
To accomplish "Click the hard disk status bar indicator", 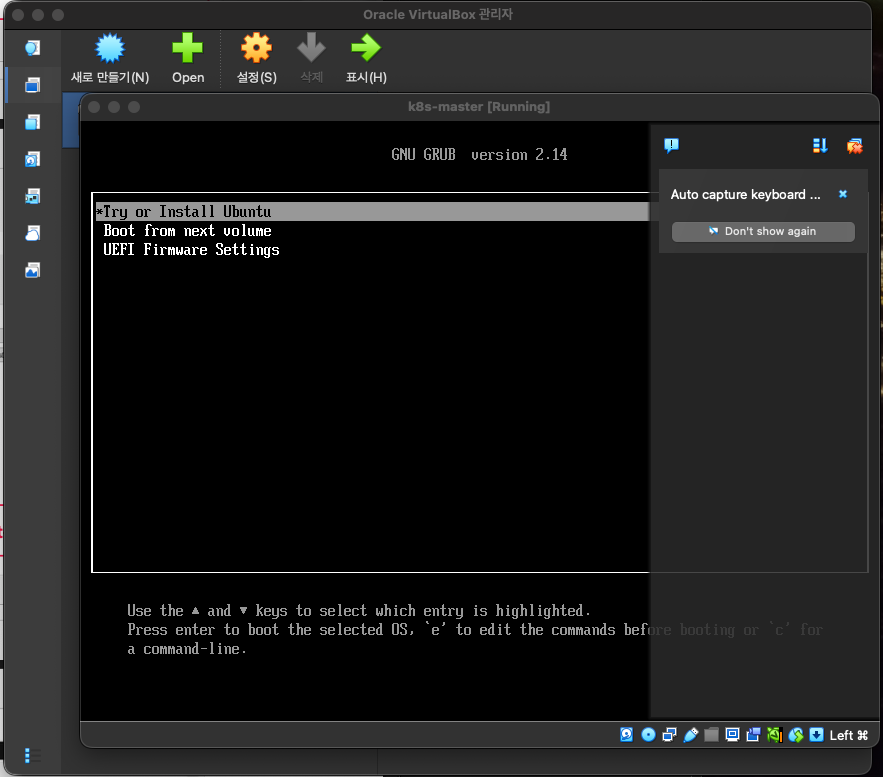I will click(x=627, y=735).
